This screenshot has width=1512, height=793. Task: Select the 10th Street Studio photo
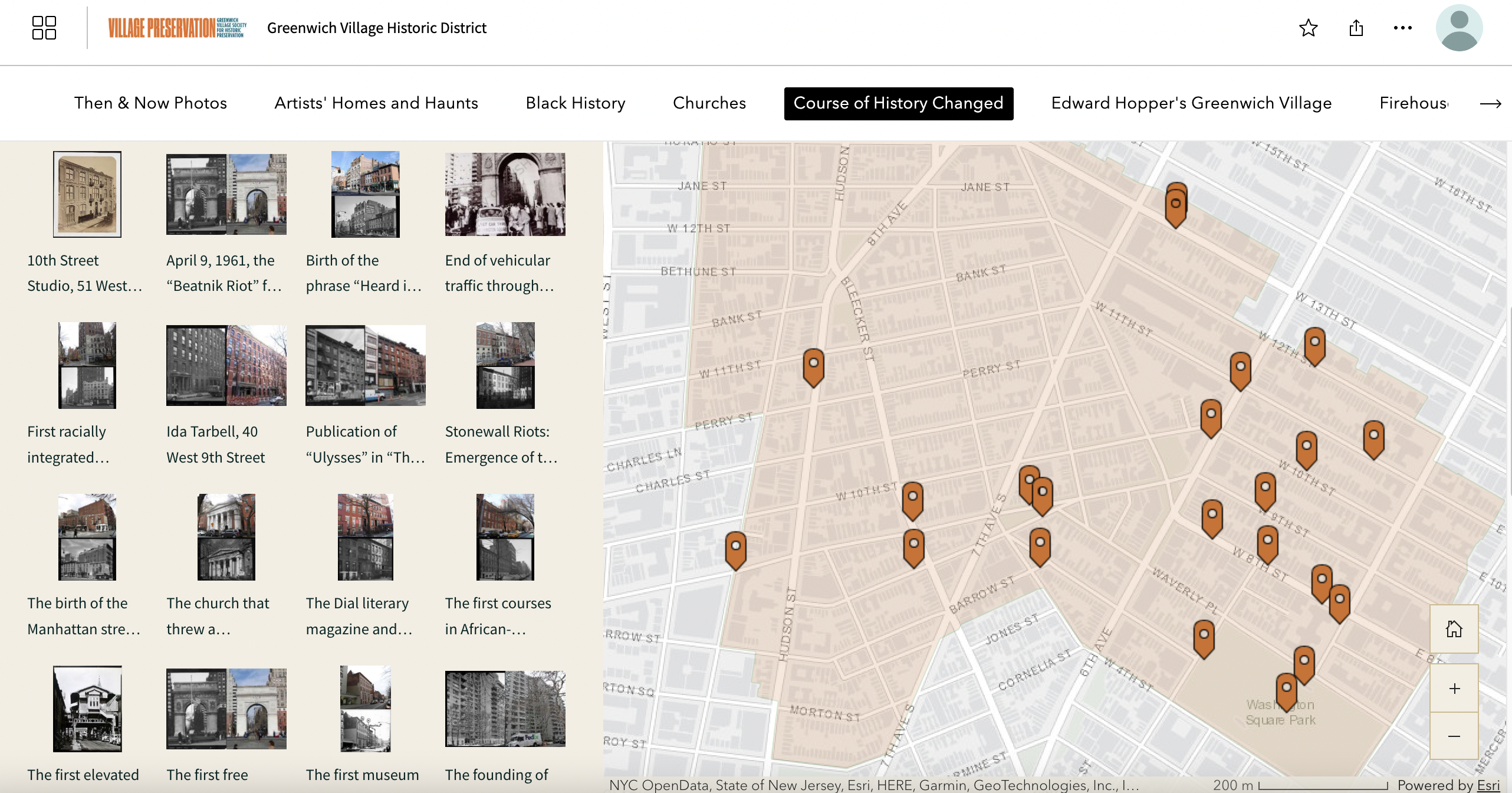87,195
